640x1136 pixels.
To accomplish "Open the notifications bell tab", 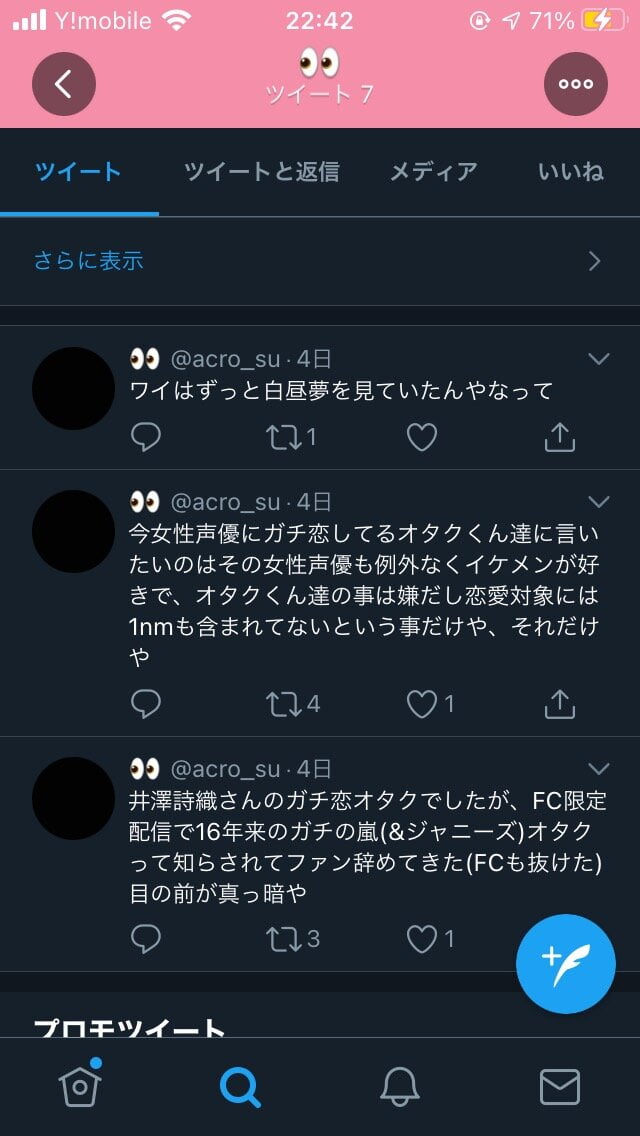I will (x=400, y=1087).
